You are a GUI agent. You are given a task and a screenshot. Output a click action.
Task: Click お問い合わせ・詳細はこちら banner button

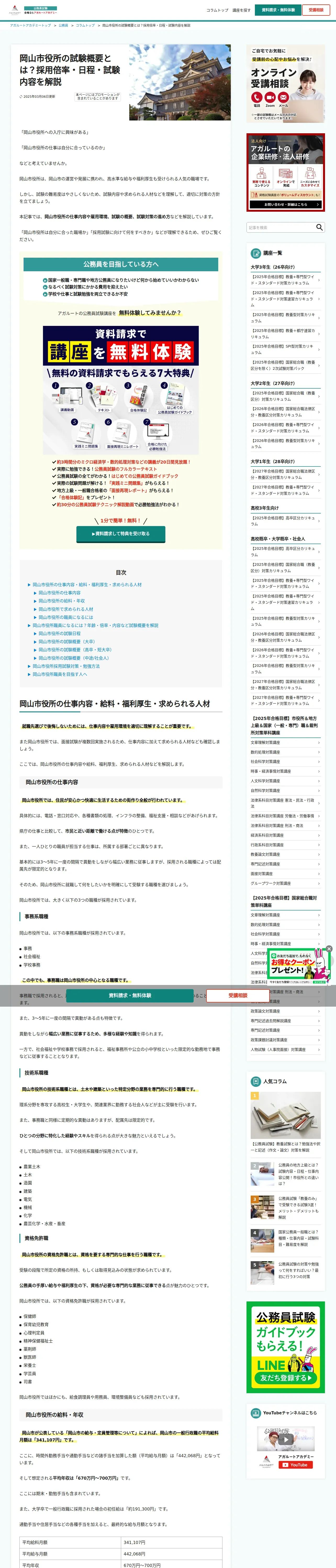(x=285, y=205)
